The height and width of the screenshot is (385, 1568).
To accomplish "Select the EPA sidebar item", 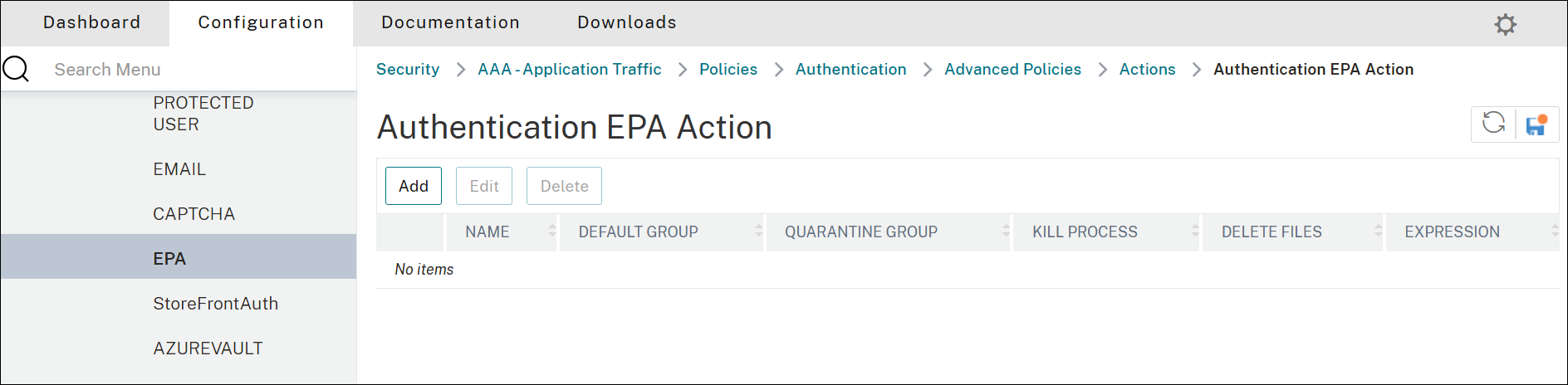I will tap(179, 256).
